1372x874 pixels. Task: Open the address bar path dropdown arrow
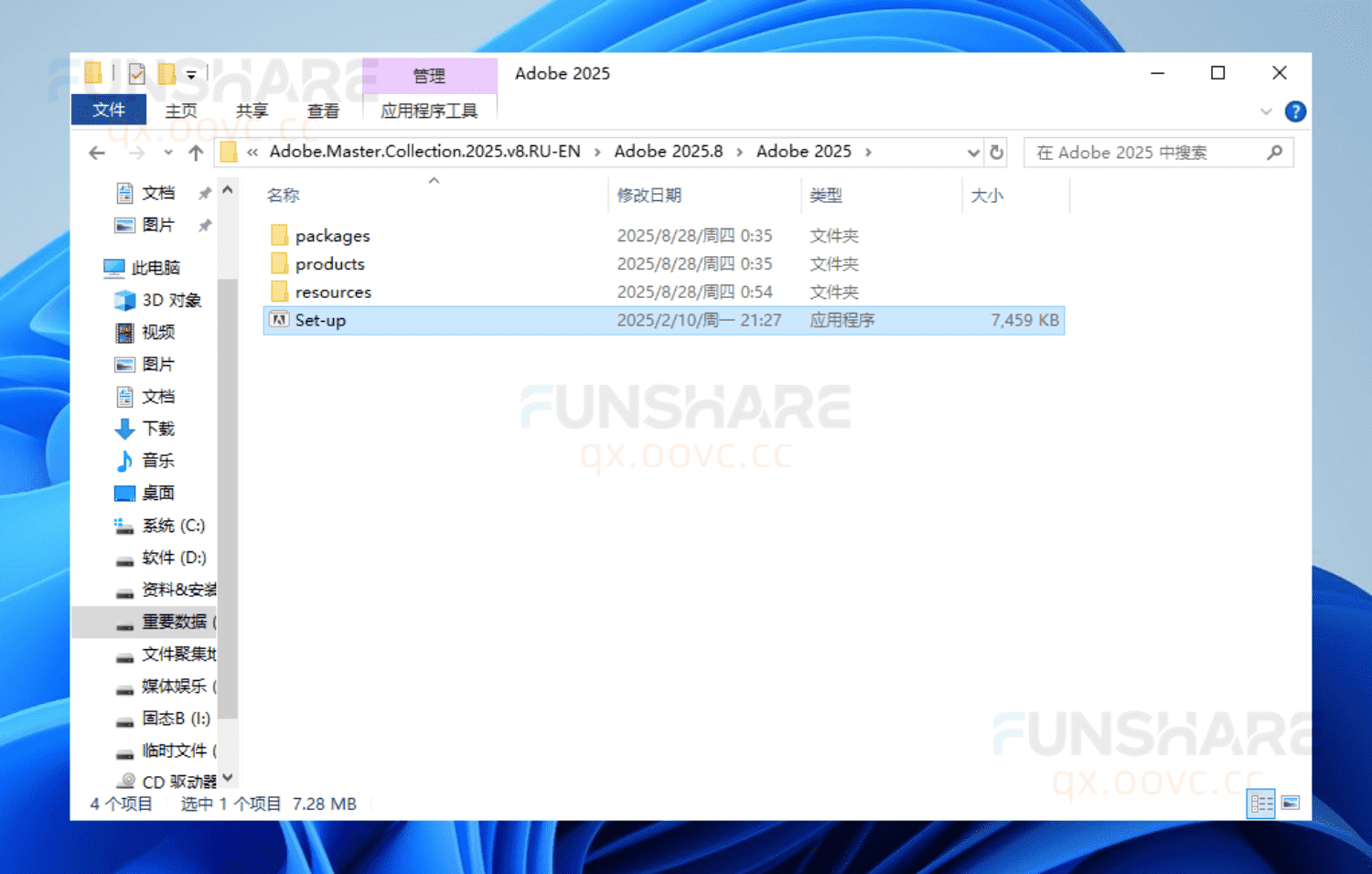(972, 153)
